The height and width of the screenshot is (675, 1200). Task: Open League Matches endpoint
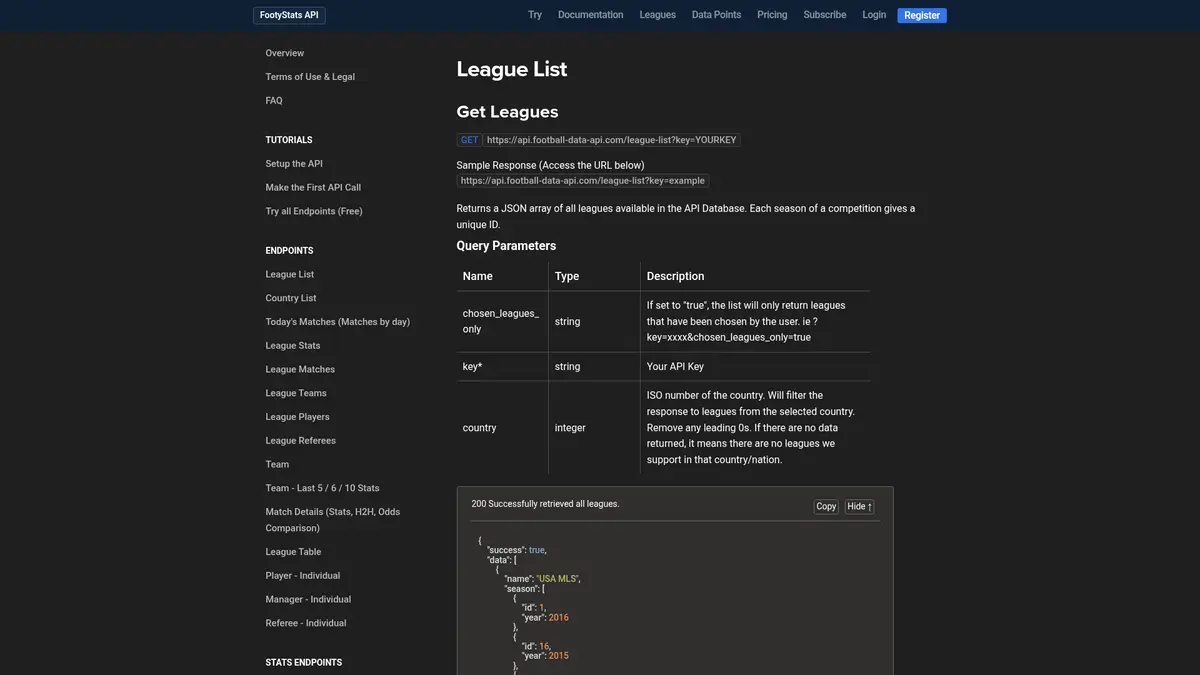coord(300,370)
